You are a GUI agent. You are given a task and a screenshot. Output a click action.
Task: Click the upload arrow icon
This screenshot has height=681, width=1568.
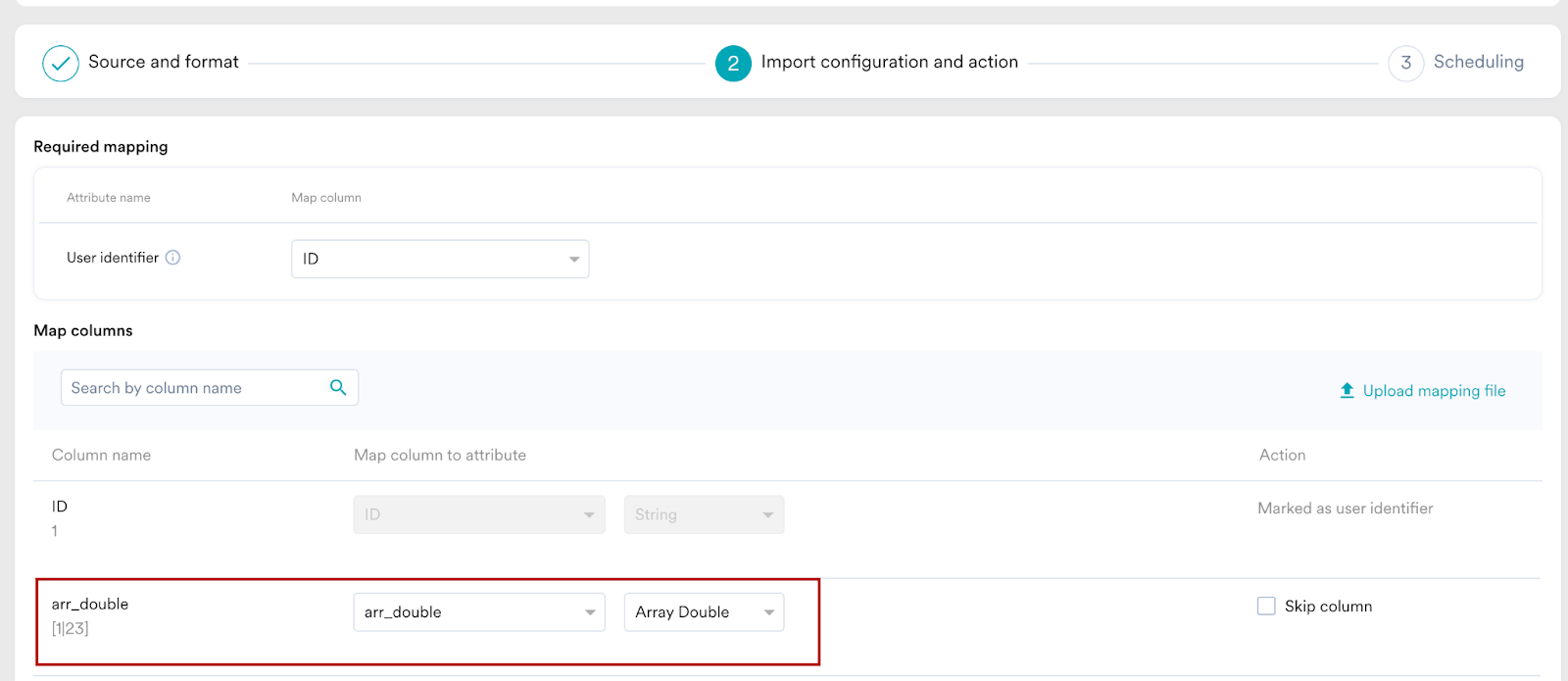1347,390
